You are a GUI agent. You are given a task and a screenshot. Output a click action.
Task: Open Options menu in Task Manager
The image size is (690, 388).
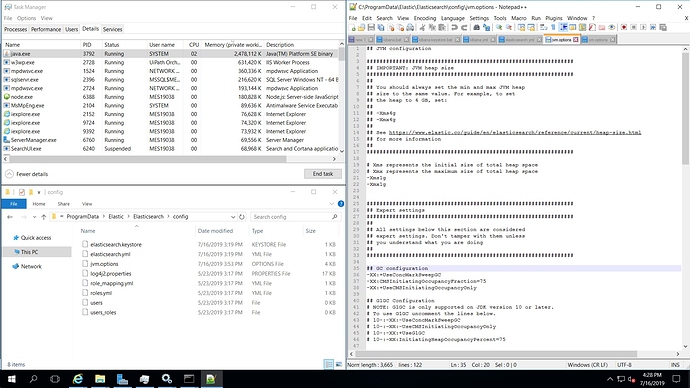26,18
